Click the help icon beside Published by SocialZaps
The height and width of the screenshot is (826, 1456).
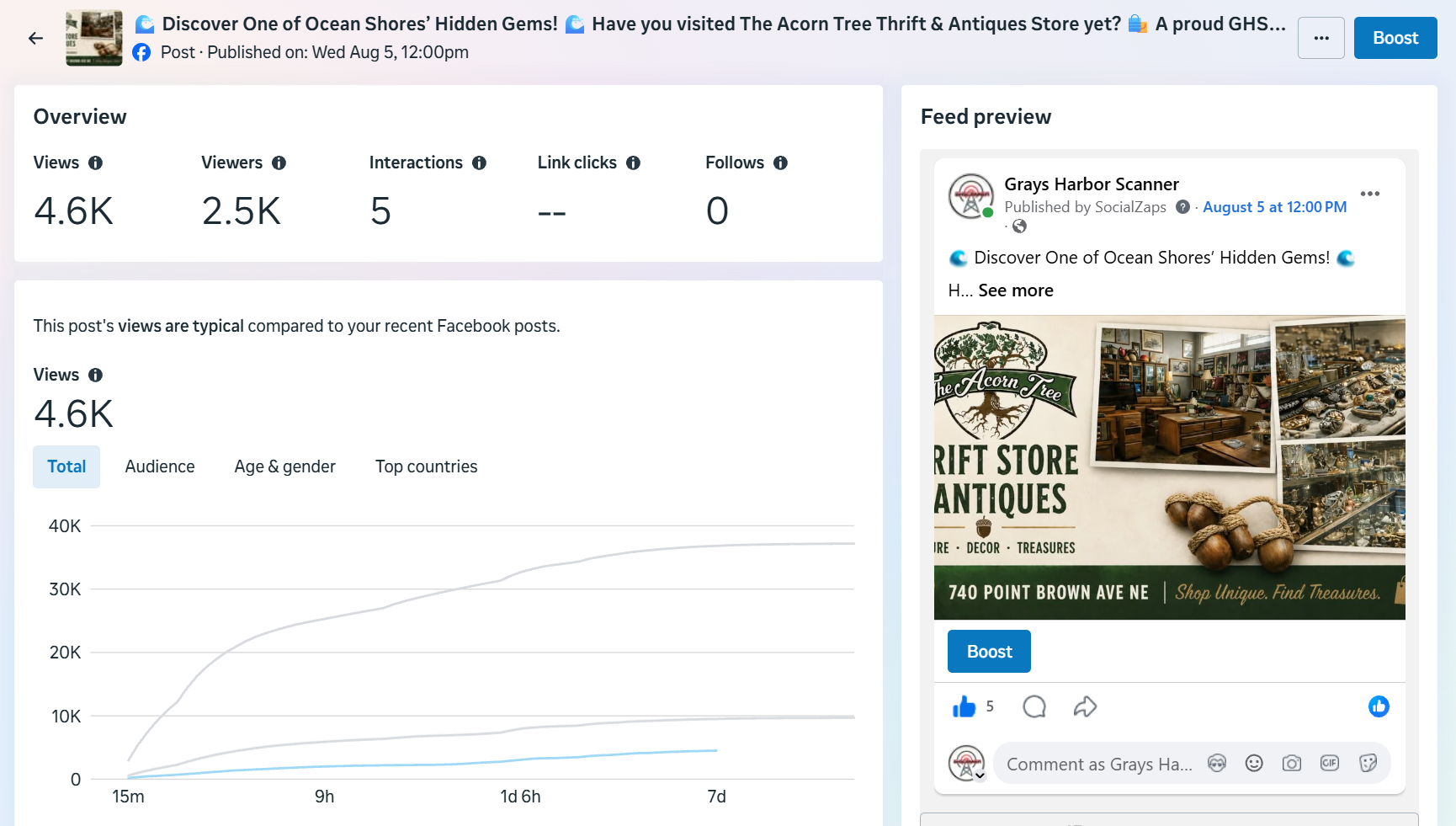coord(1182,207)
